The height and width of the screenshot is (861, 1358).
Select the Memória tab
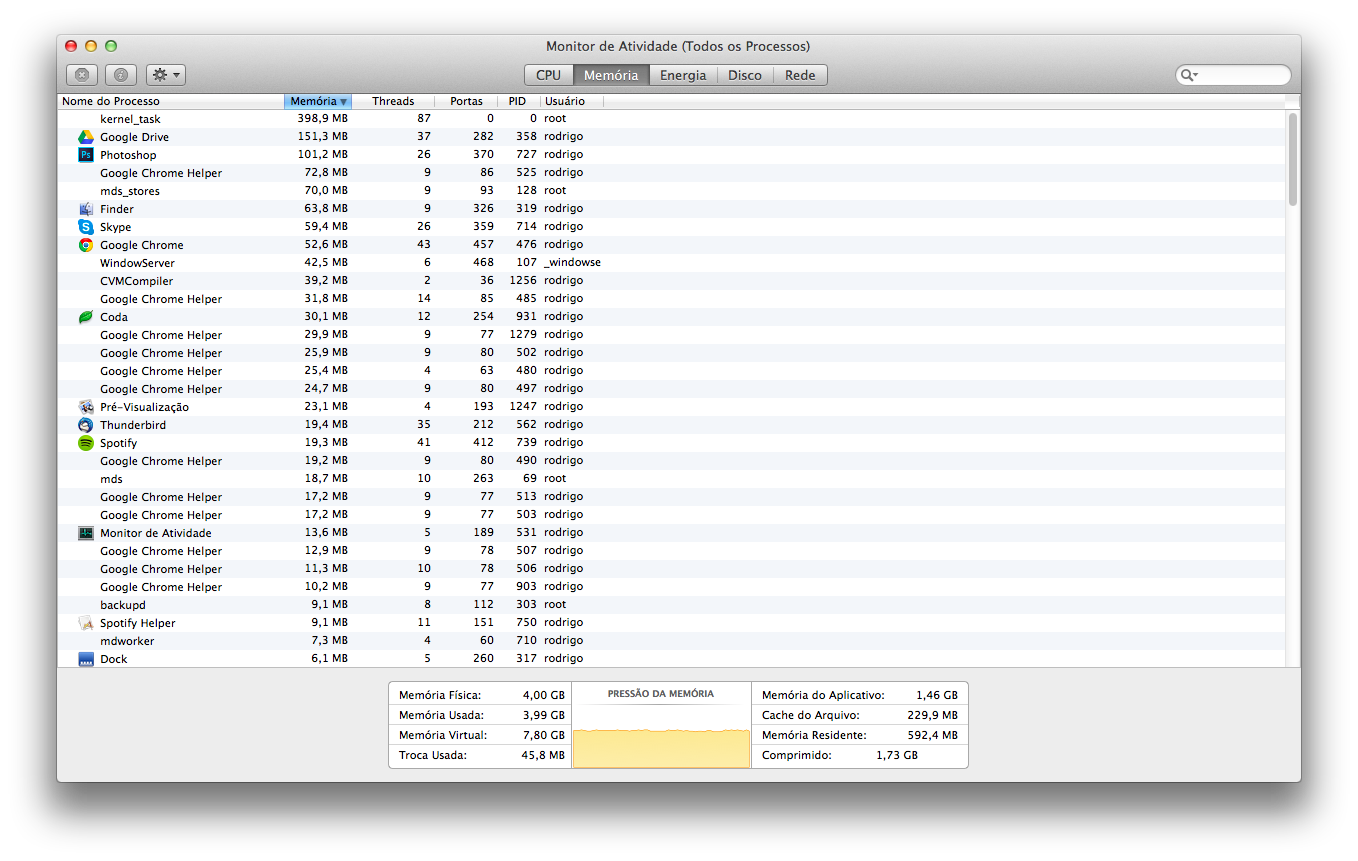coord(611,75)
